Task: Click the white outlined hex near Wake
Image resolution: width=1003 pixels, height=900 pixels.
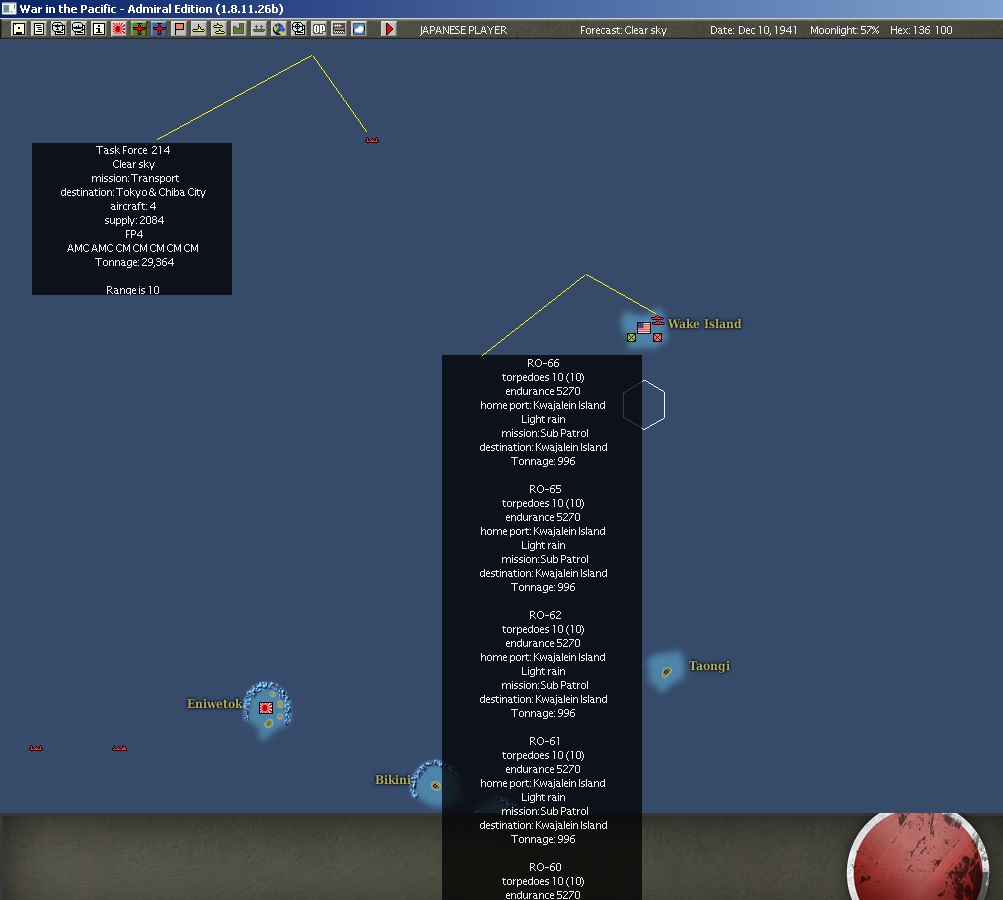Action: tap(644, 405)
